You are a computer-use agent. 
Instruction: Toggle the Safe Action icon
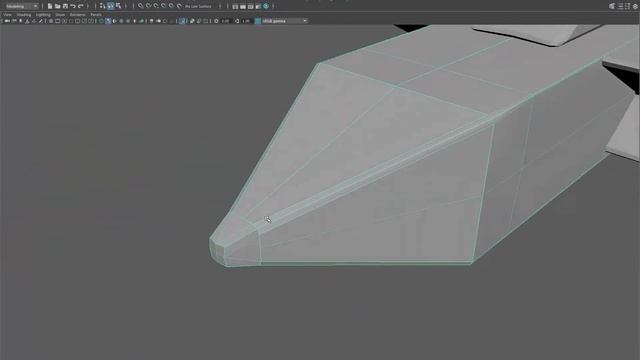pos(84,21)
